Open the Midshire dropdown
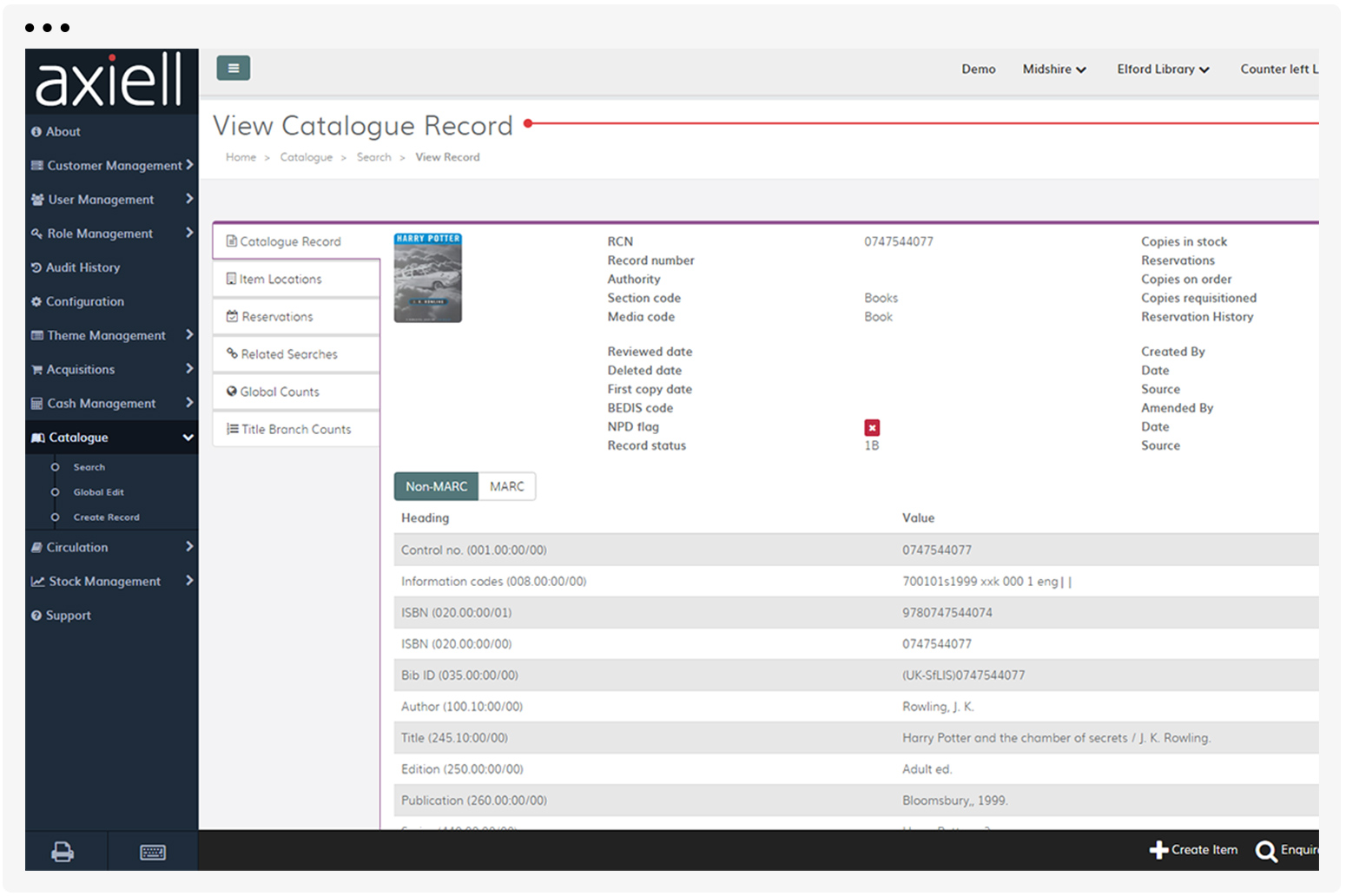 coord(1053,69)
